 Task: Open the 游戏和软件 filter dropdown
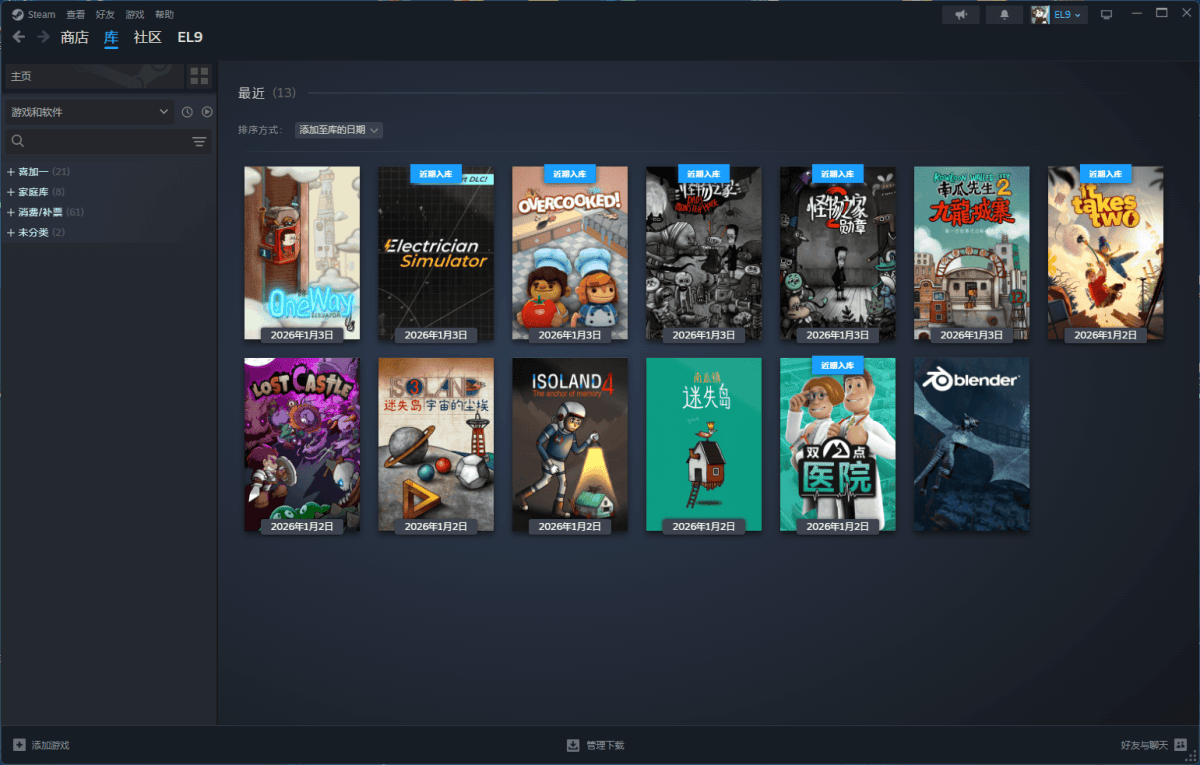(x=90, y=112)
